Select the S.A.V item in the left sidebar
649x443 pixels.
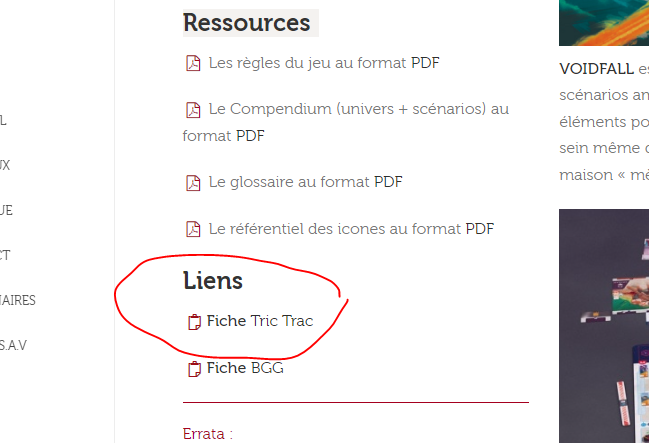[12, 345]
